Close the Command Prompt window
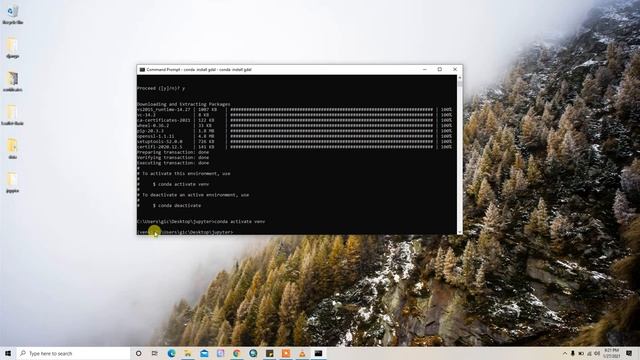 point(455,70)
